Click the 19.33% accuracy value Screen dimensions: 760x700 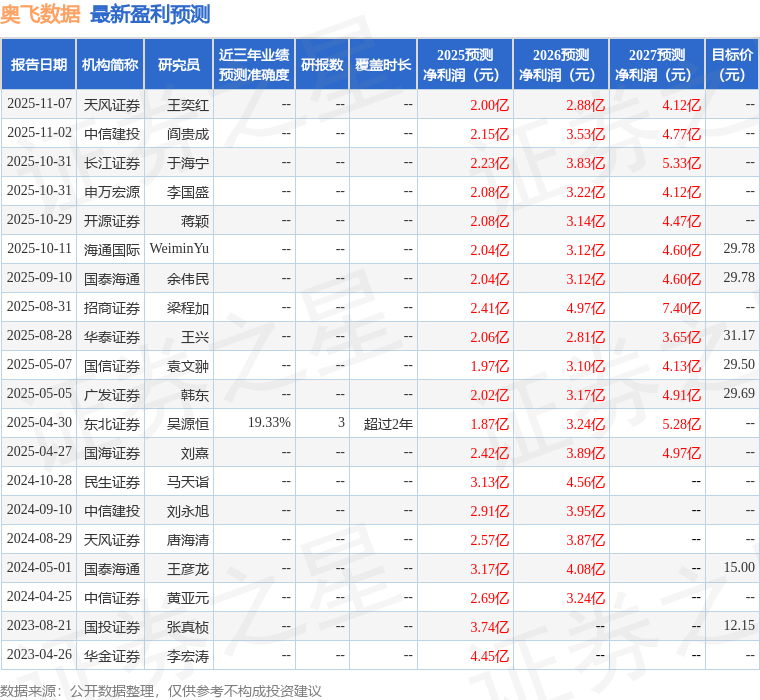tap(269, 423)
